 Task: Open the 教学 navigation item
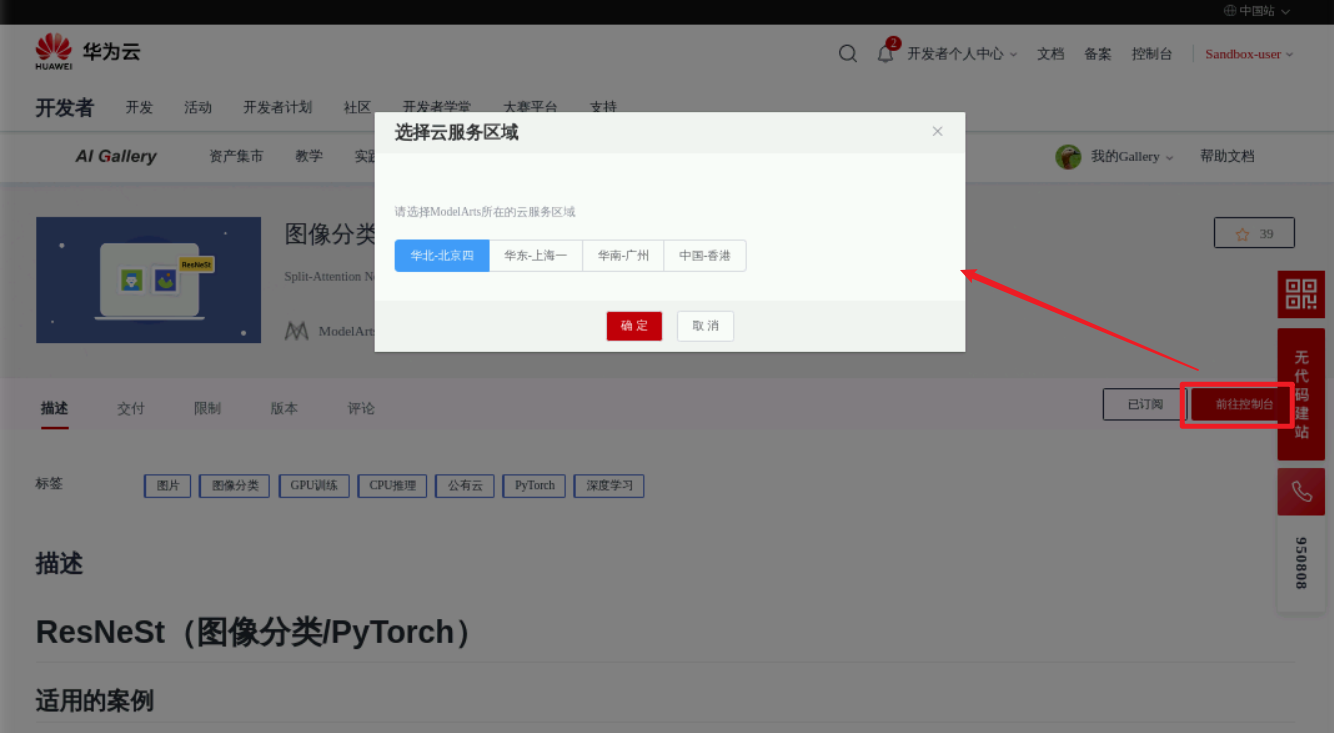click(309, 157)
